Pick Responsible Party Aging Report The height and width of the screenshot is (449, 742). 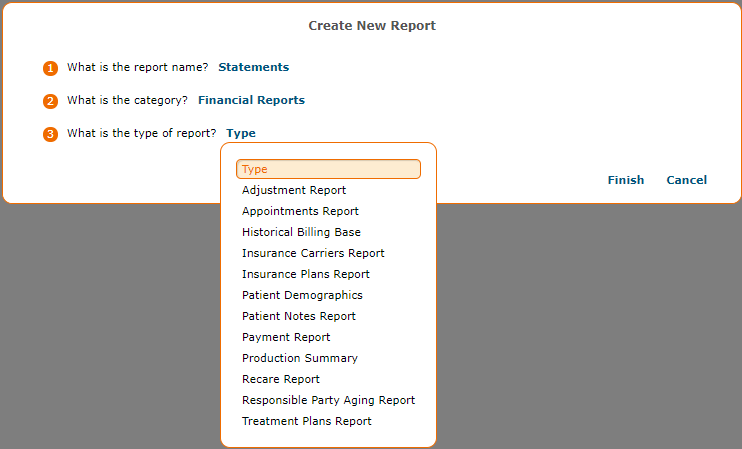(328, 400)
